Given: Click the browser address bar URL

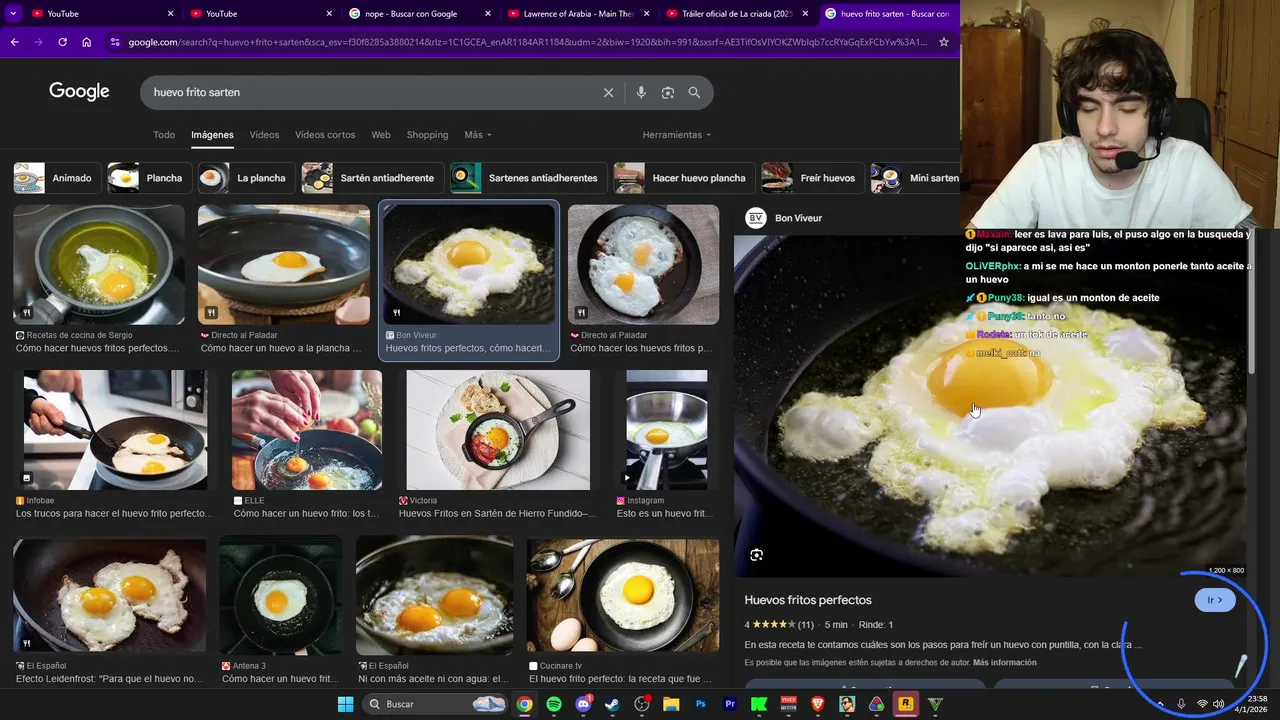Looking at the screenshot, I should coord(527,42).
